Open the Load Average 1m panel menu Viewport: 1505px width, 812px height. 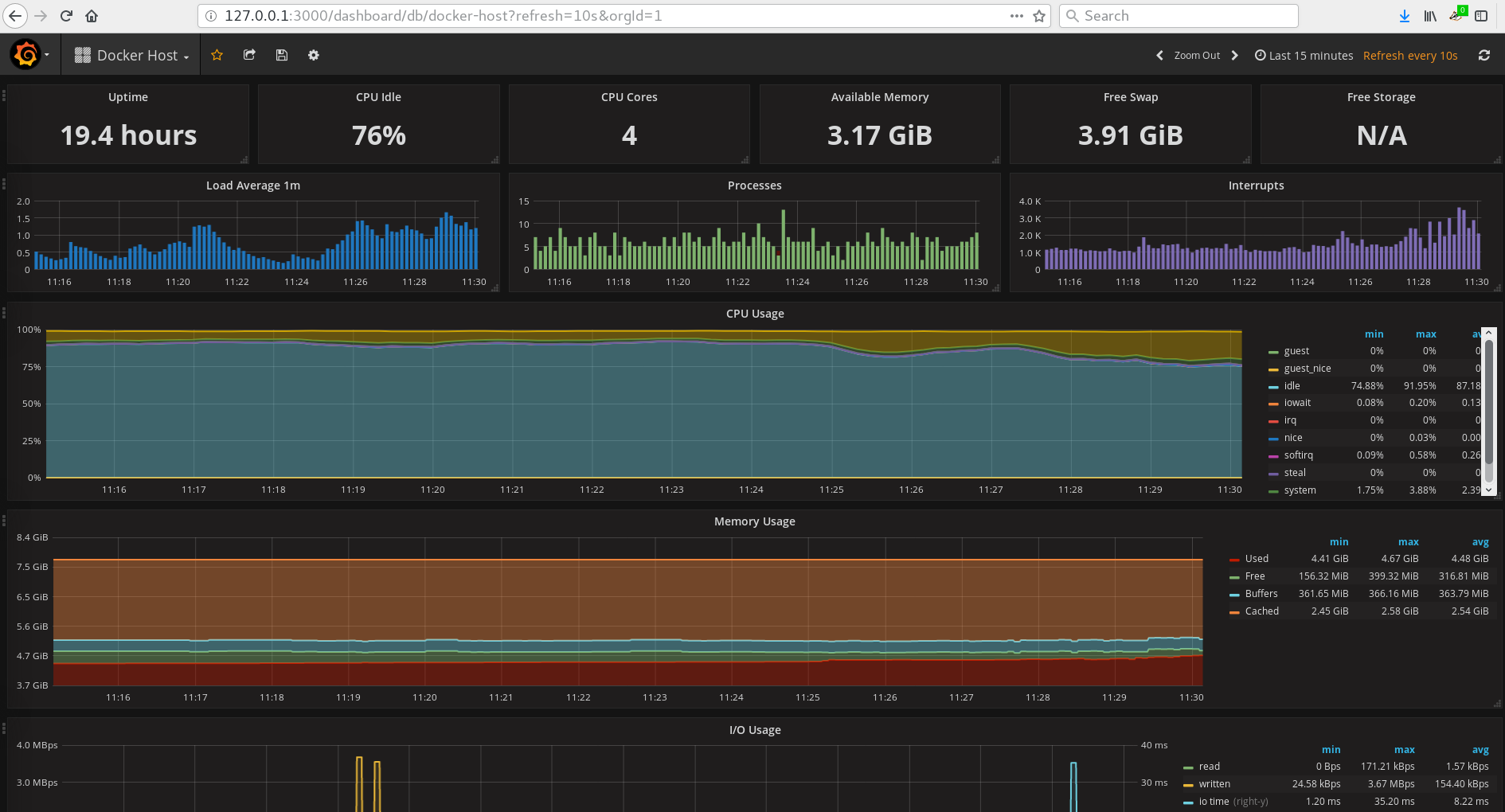point(252,185)
